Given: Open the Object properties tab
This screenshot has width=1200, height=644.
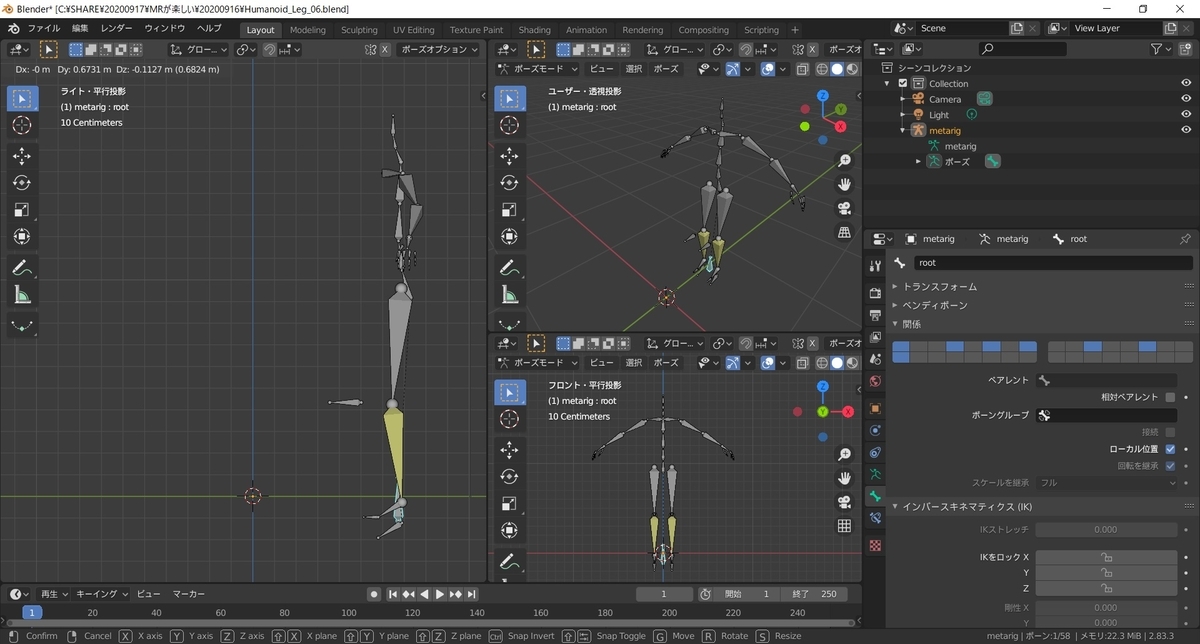Looking at the screenshot, I should click(876, 408).
